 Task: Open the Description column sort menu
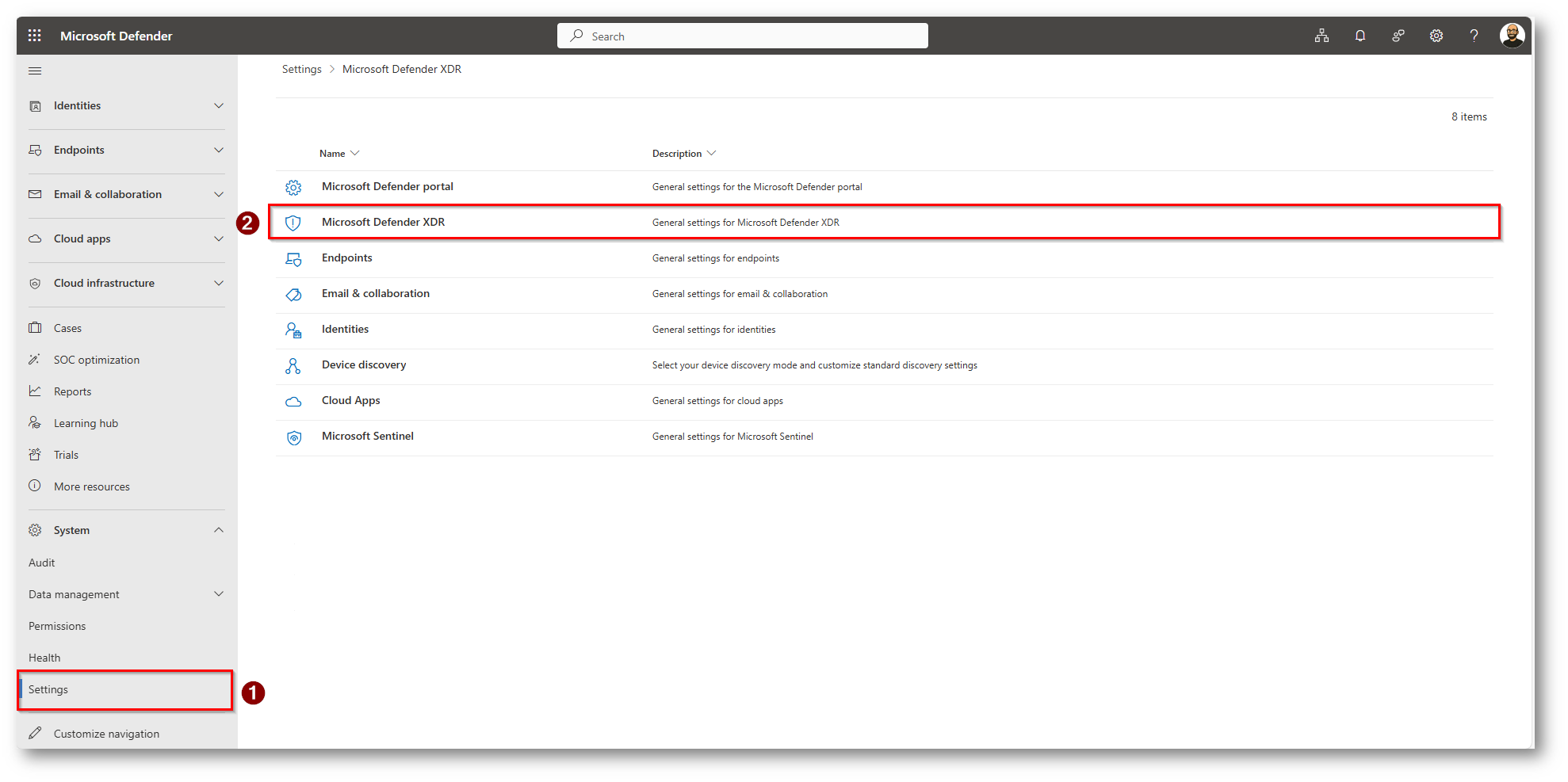click(683, 154)
